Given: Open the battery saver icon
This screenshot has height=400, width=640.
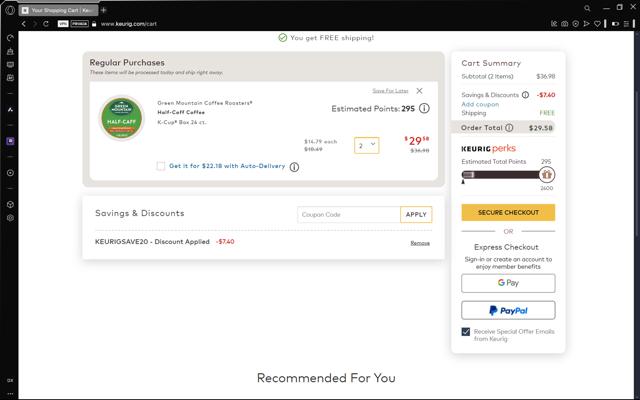Looking at the screenshot, I should point(615,24).
